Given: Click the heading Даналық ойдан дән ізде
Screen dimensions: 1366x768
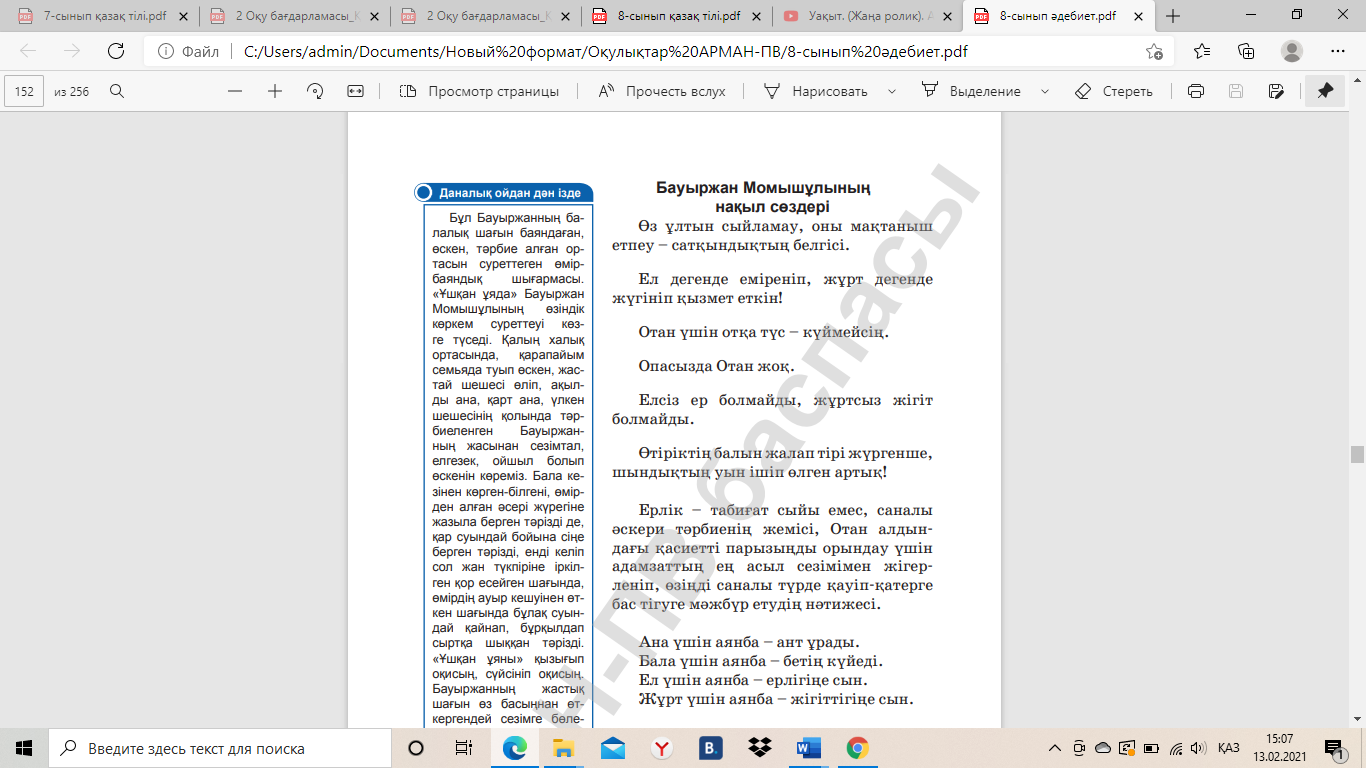Looking at the screenshot, I should point(510,193).
